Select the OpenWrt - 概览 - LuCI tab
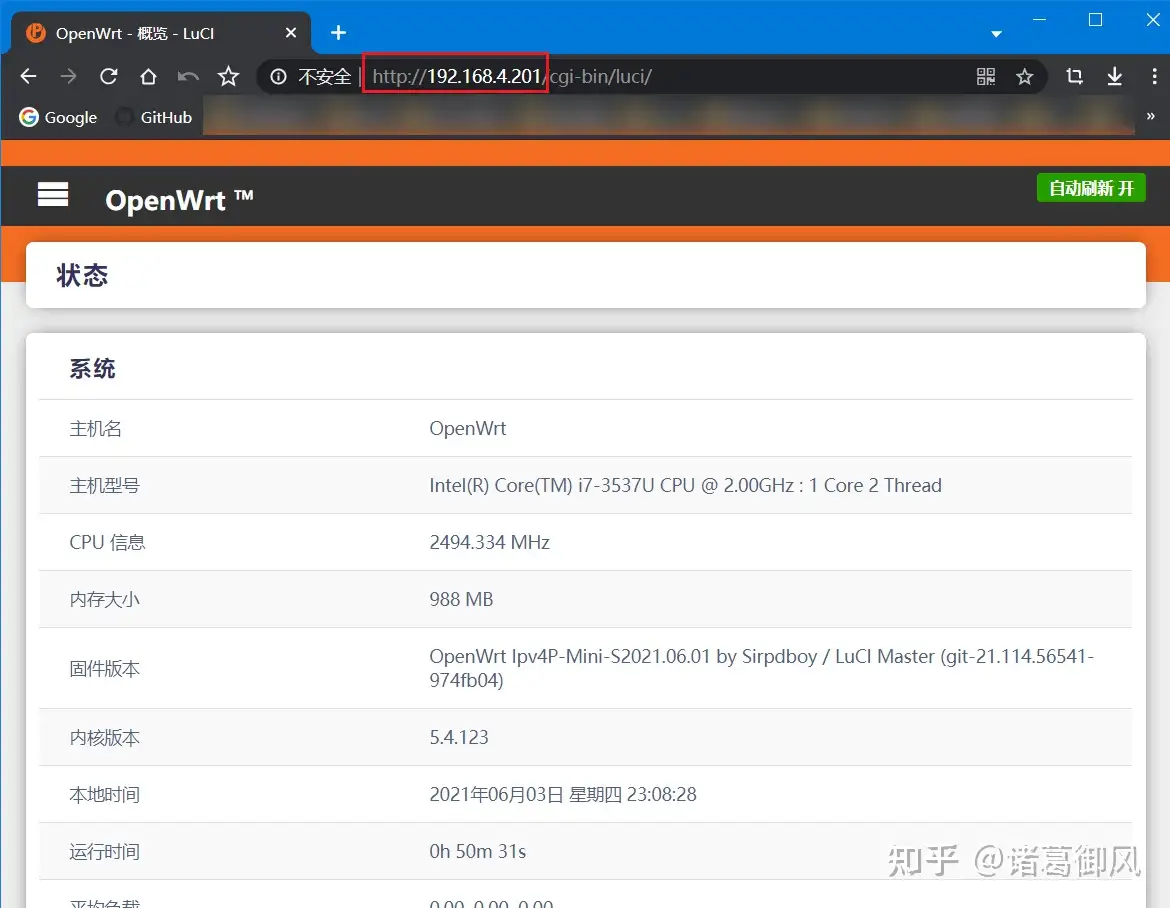 tap(160, 33)
